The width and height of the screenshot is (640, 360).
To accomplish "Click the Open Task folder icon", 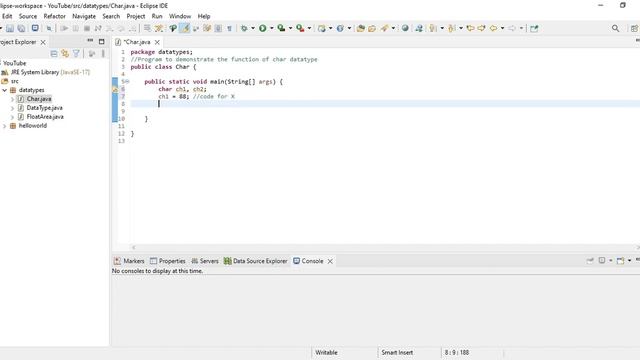I will click(372, 28).
